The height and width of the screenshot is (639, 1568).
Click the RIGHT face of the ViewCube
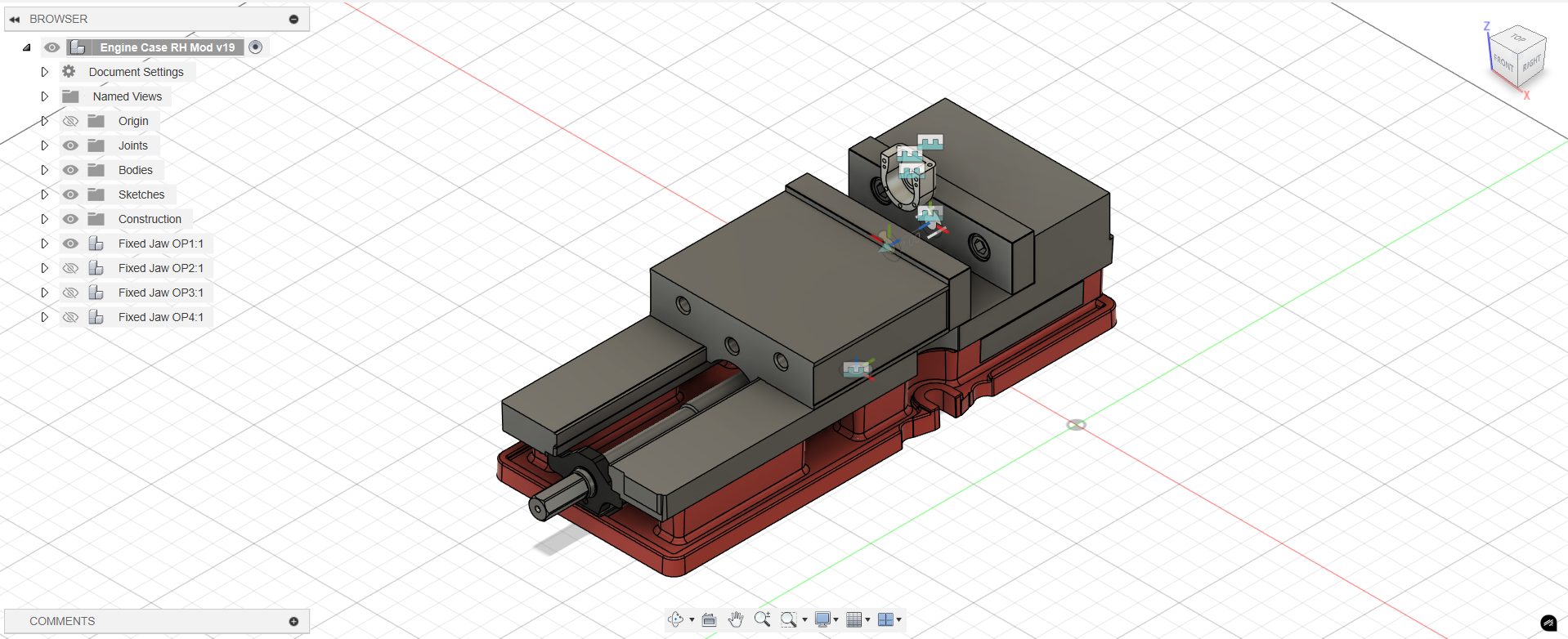[1532, 63]
